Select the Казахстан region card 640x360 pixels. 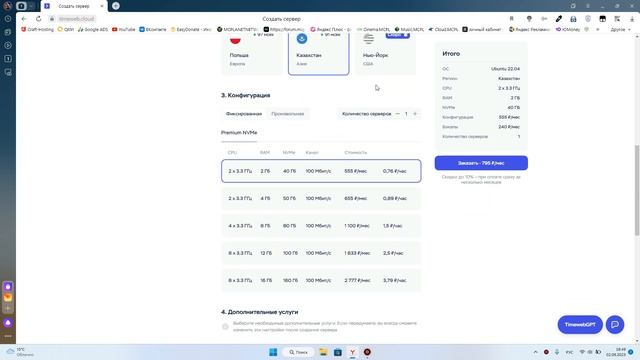tap(318, 54)
